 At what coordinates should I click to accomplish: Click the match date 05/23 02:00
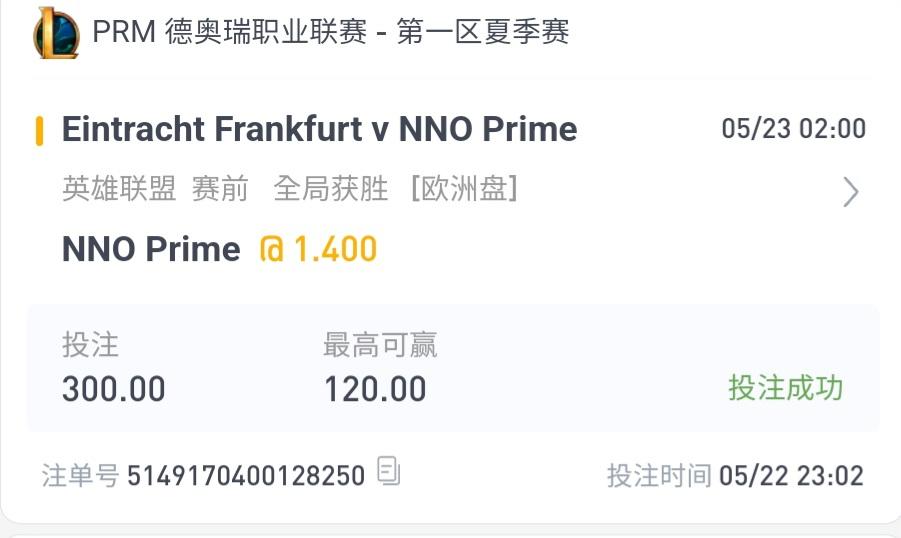tap(793, 129)
